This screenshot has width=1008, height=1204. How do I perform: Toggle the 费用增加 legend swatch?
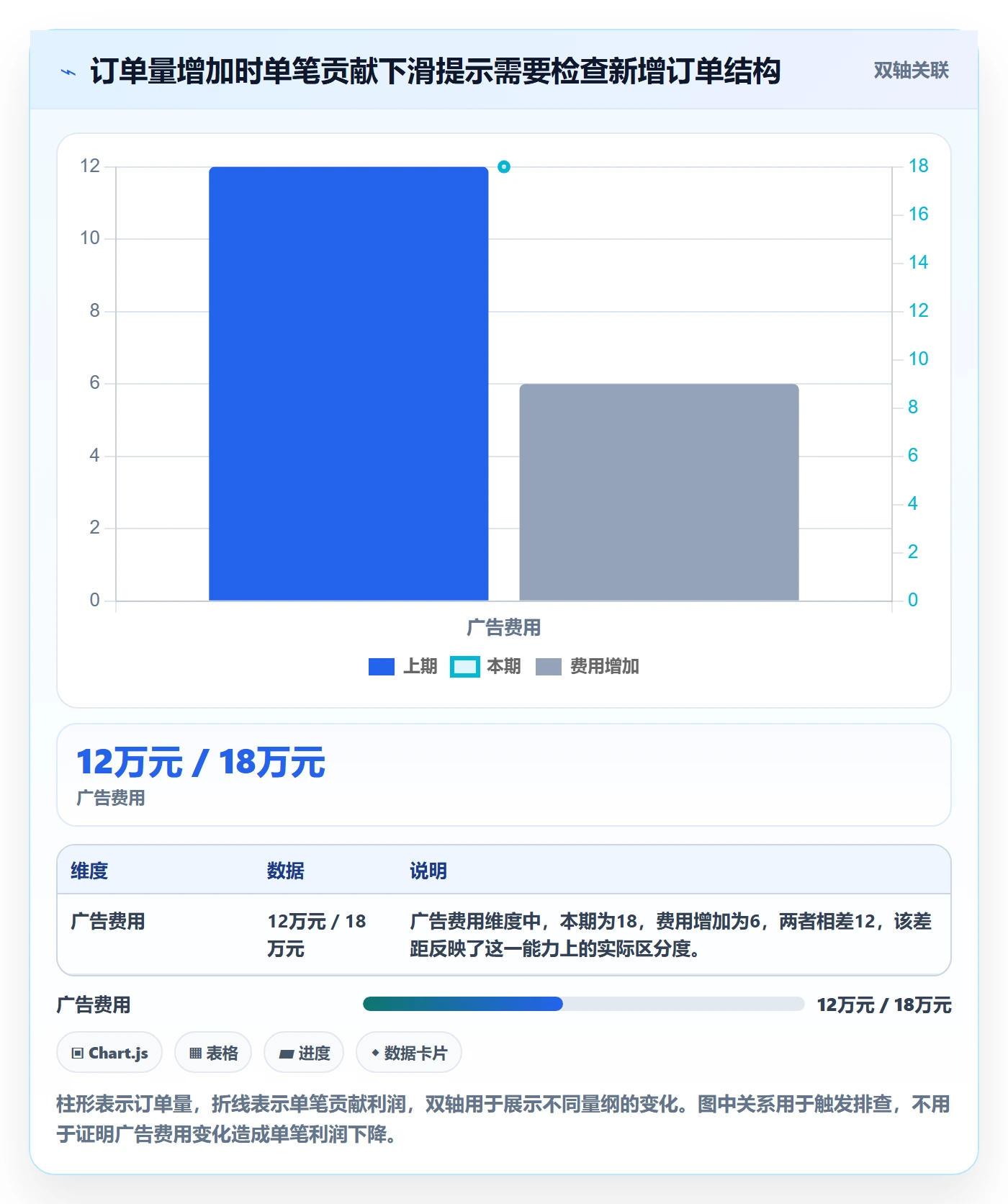click(548, 667)
